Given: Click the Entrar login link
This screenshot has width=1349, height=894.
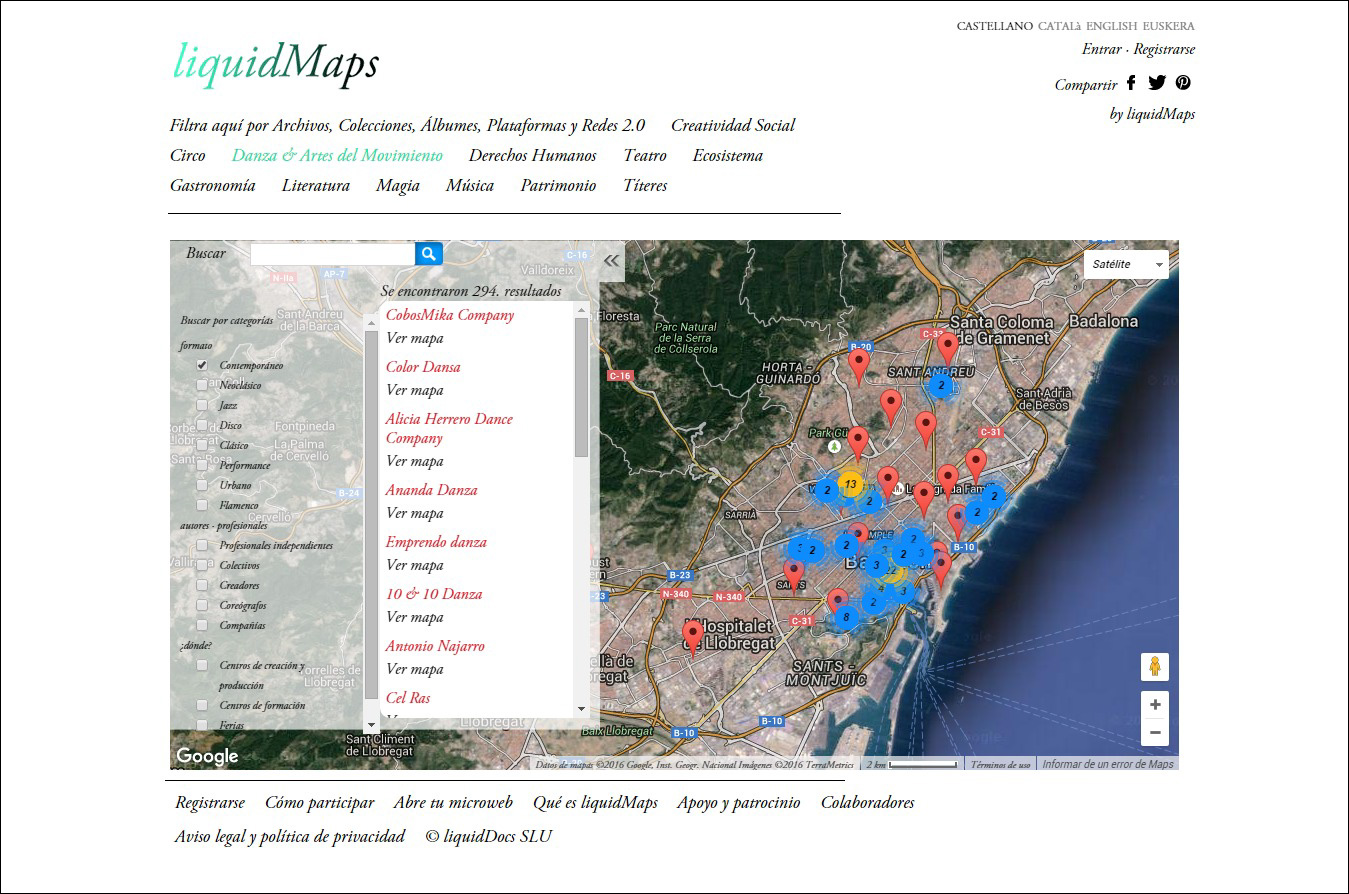Looking at the screenshot, I should 1102,49.
